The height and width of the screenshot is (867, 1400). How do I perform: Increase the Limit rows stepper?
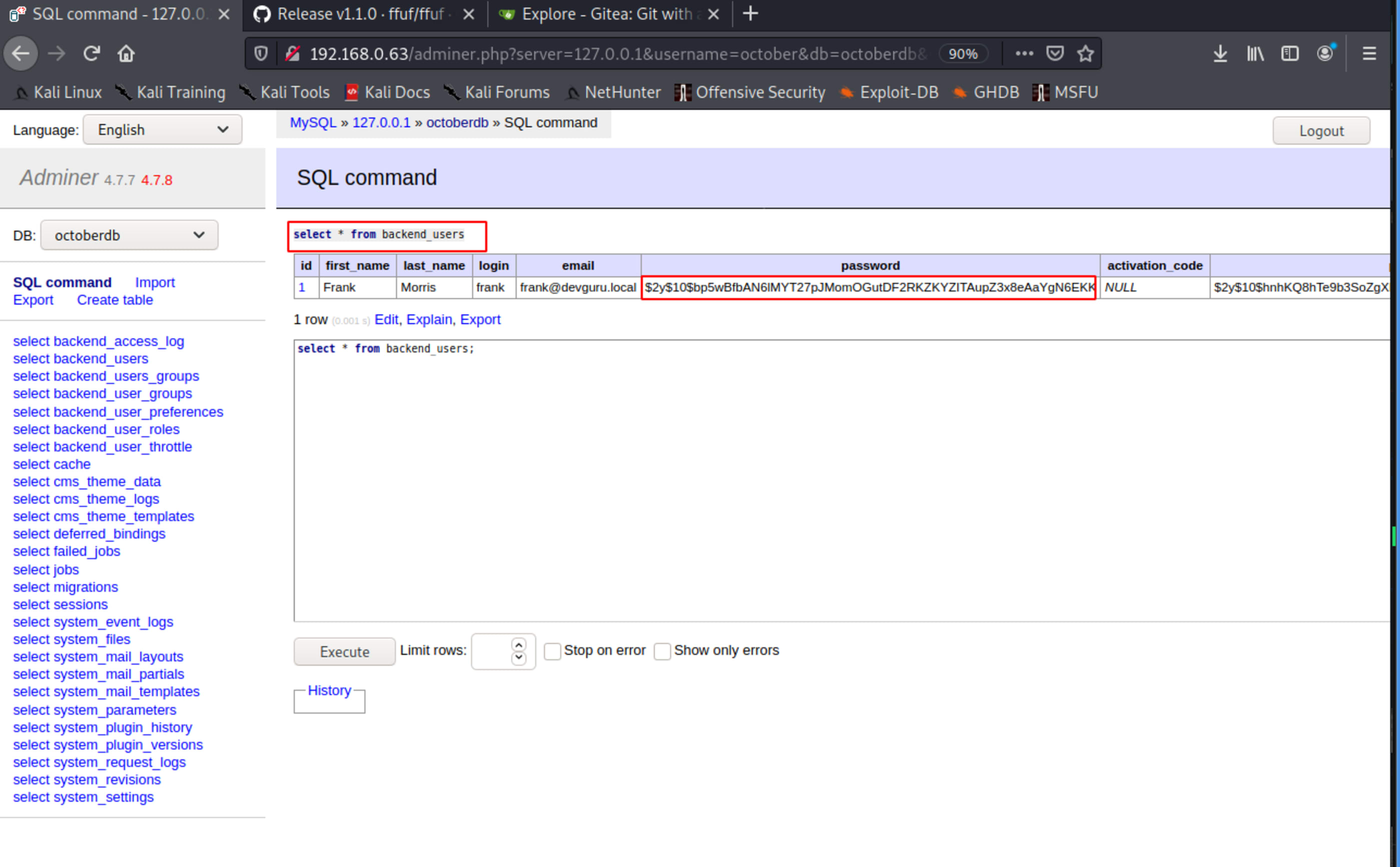(x=518, y=644)
